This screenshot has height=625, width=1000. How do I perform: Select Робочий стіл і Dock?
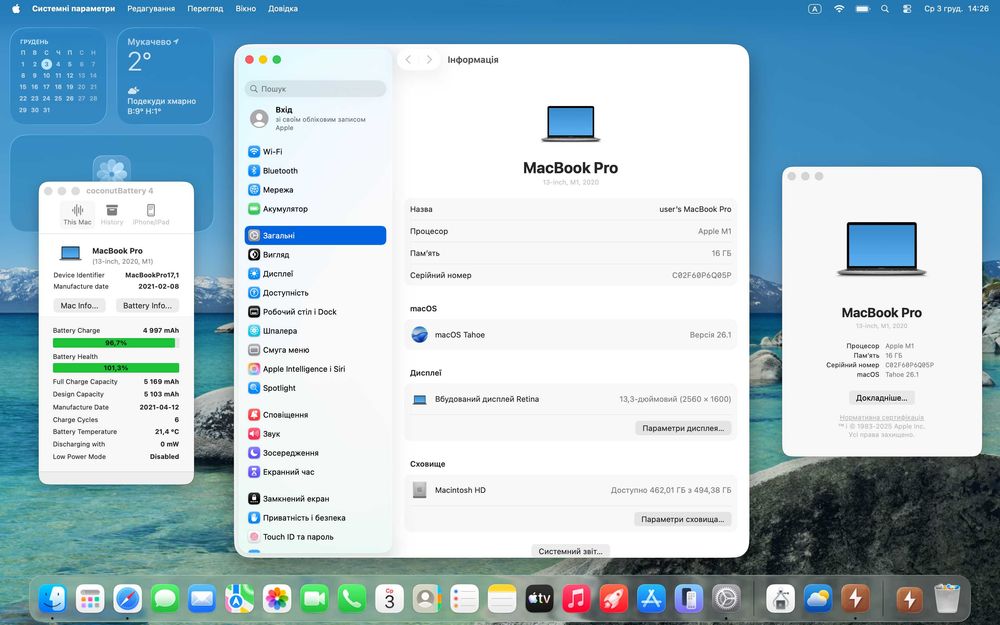(315, 312)
